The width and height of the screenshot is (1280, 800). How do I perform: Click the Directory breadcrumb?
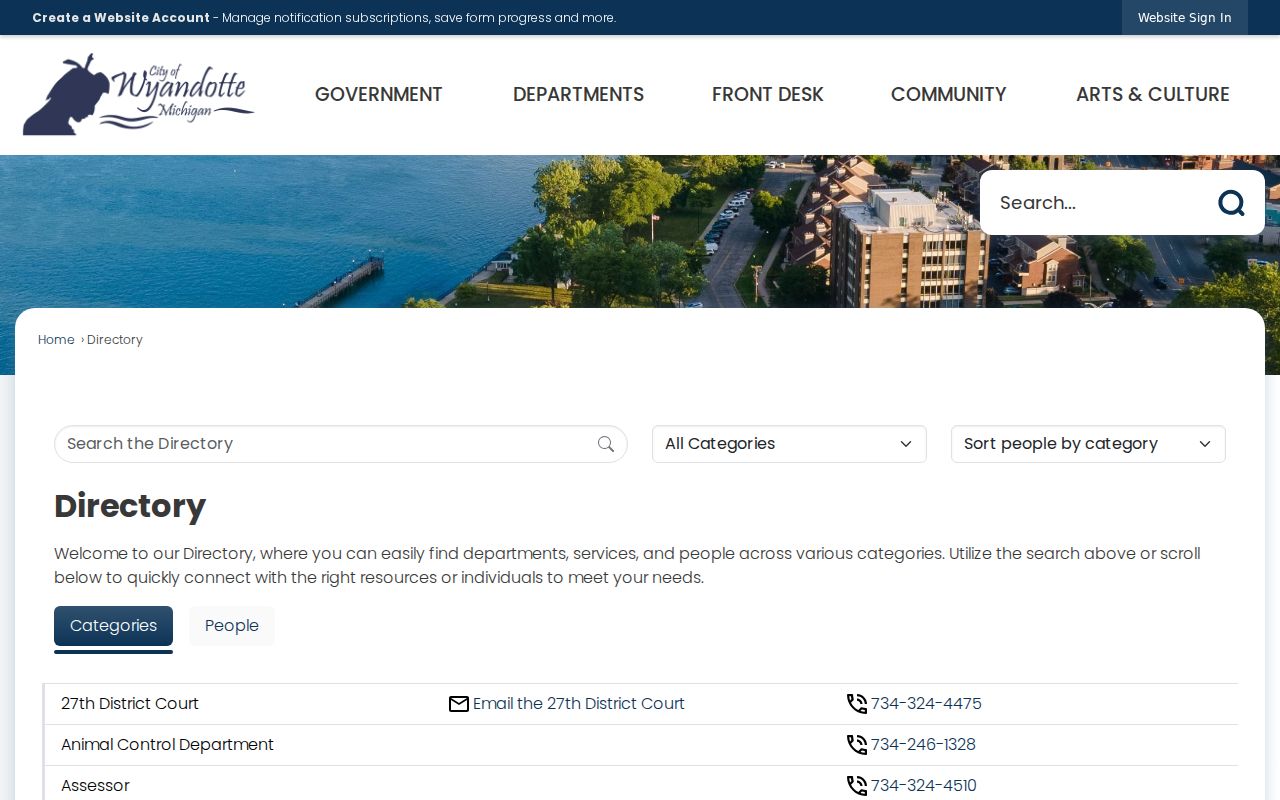pos(115,340)
